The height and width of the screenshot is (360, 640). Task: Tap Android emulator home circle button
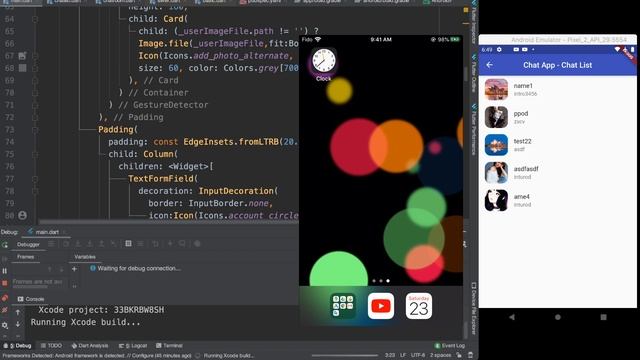[558, 317]
